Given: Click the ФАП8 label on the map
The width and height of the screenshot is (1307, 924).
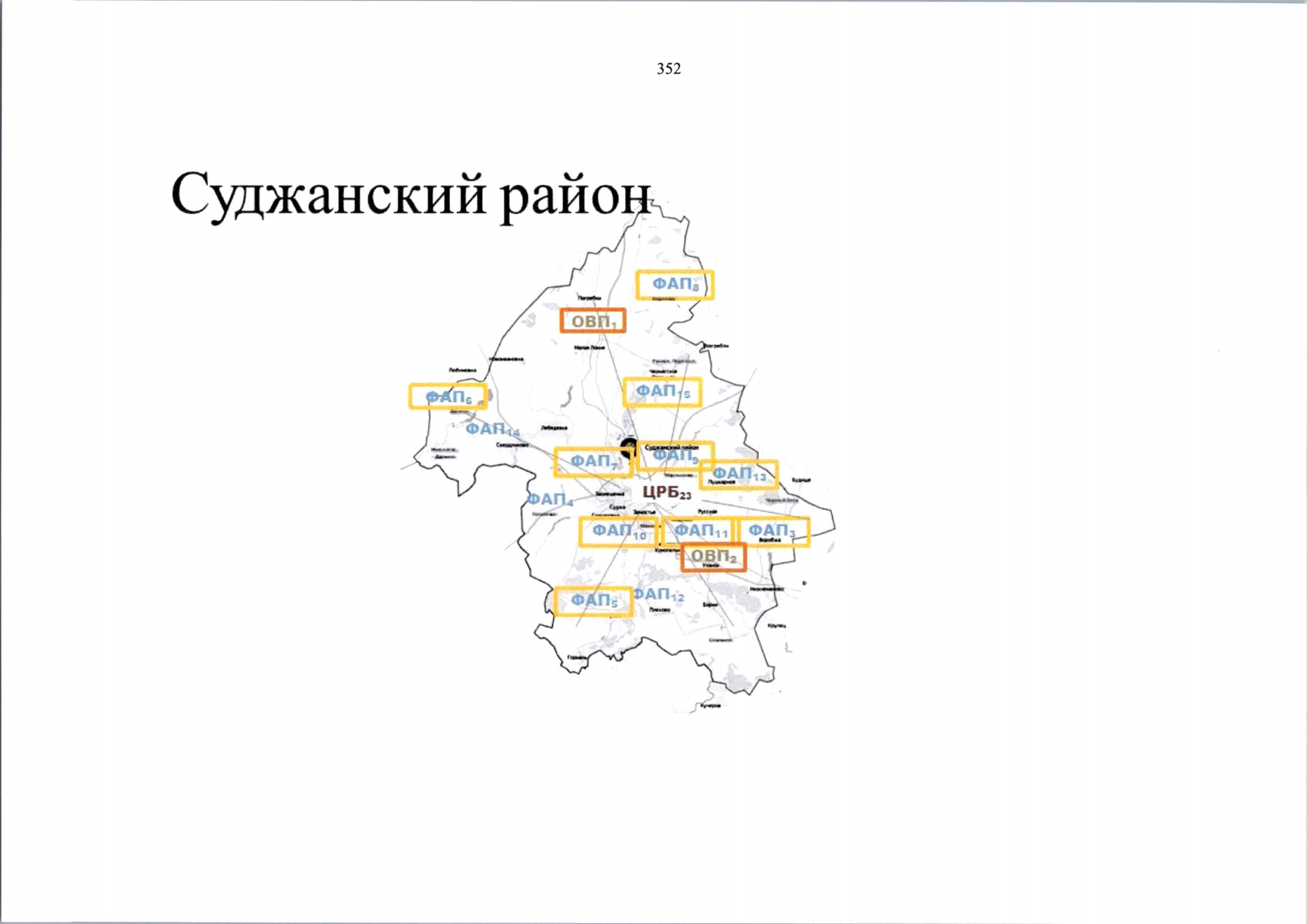Looking at the screenshot, I should point(675,285).
